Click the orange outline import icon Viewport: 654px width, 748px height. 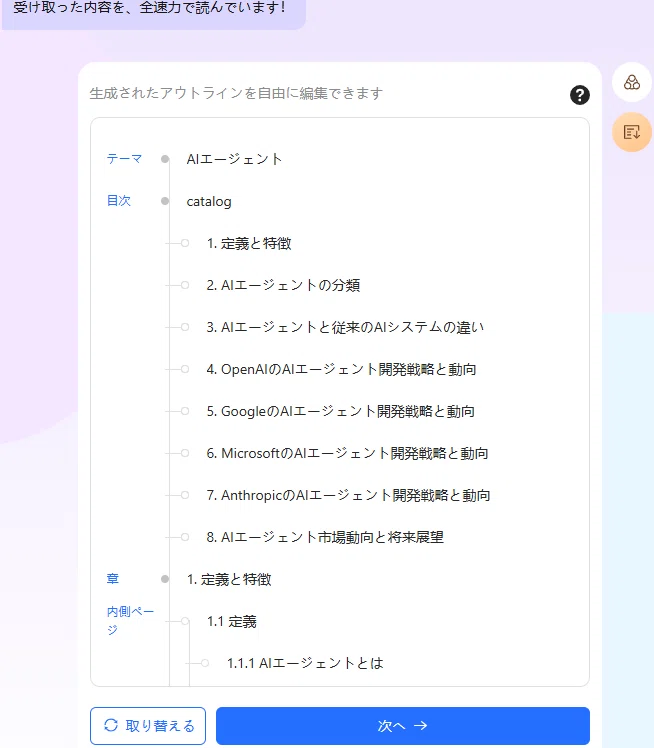[632, 132]
